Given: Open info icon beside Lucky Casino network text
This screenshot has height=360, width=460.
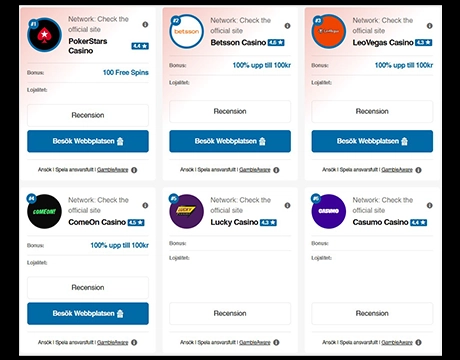Looking at the screenshot, I should pos(287,205).
